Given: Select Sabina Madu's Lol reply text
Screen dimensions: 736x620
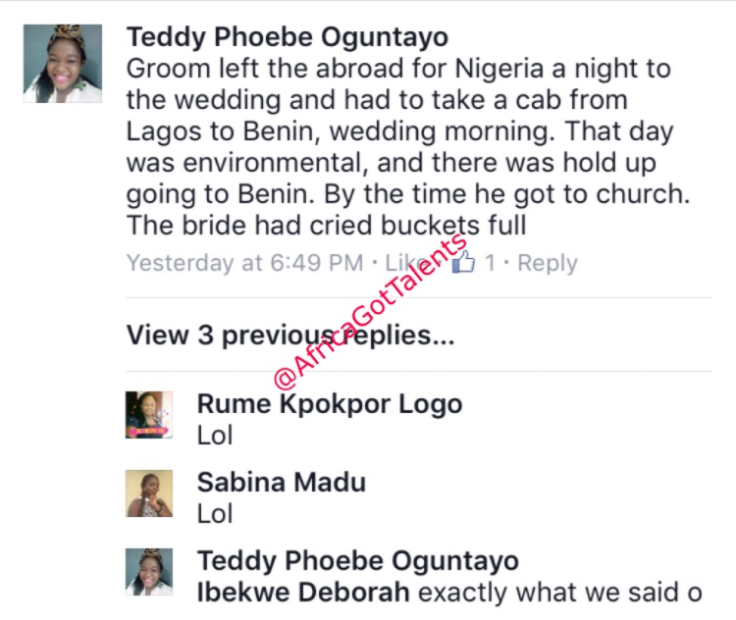Looking at the screenshot, I should tap(214, 514).
